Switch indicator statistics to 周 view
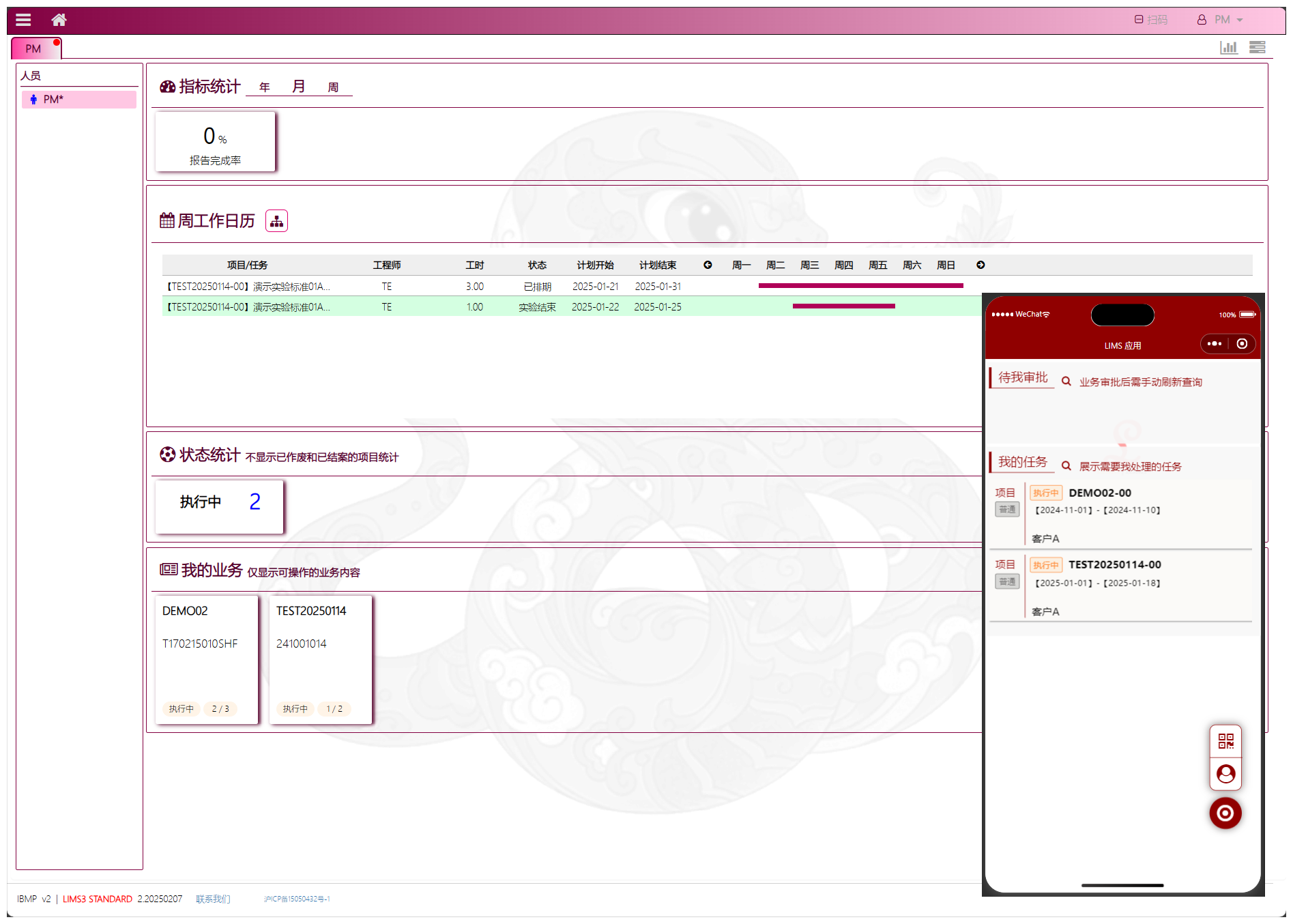The width and height of the screenshot is (1293, 924). pos(333,87)
